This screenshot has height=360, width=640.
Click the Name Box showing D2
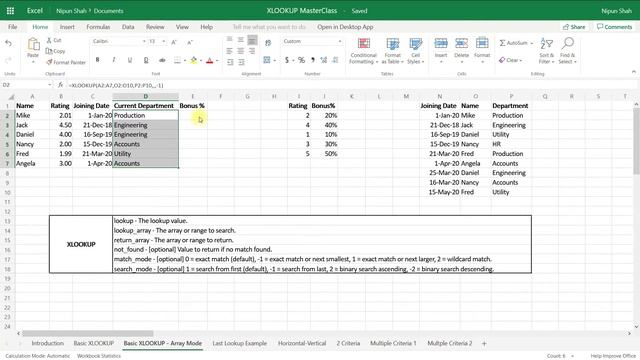(27, 85)
